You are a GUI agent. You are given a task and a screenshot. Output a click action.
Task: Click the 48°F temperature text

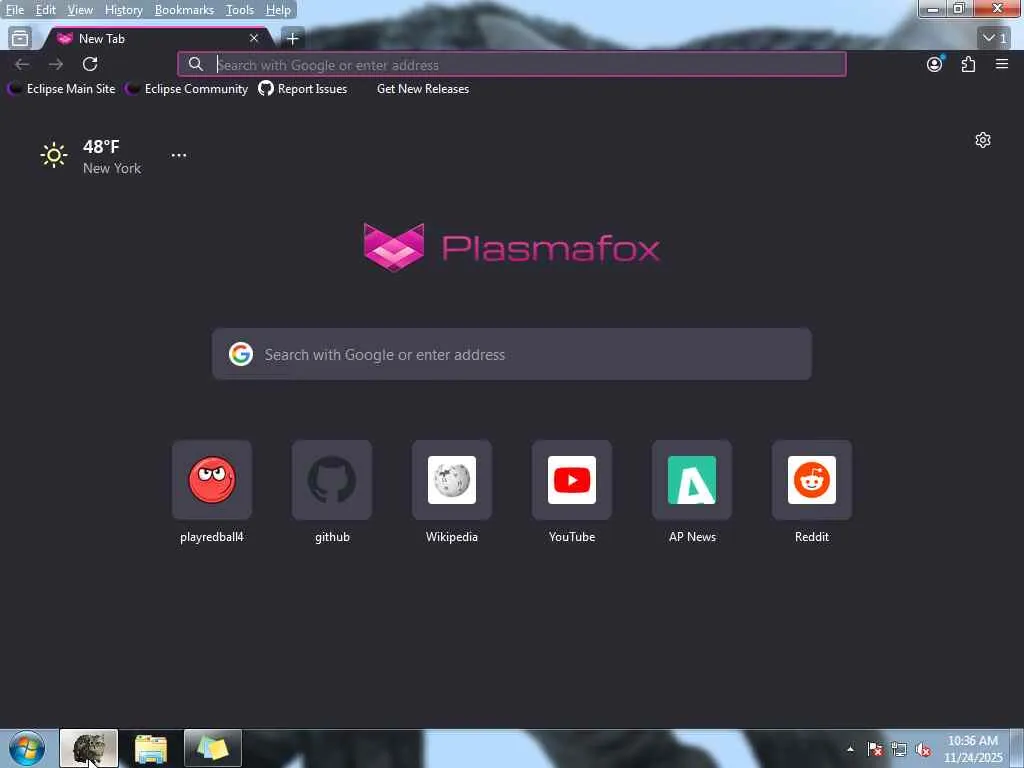(101, 146)
